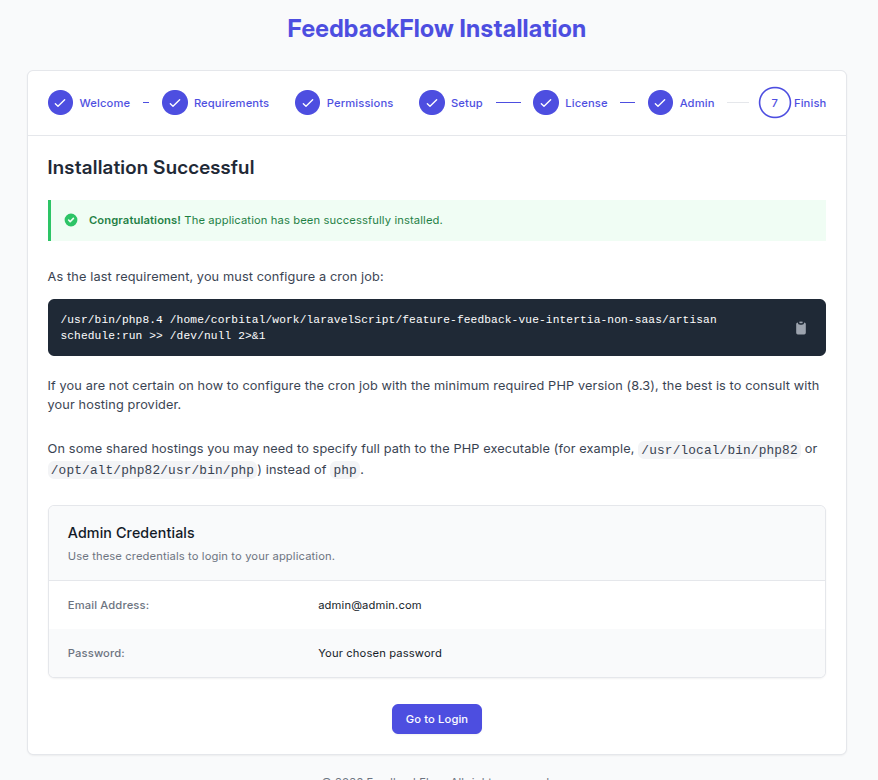Copy the cron command via clipboard icon
Viewport: 878px width, 780px height.
pyautogui.click(x=800, y=328)
